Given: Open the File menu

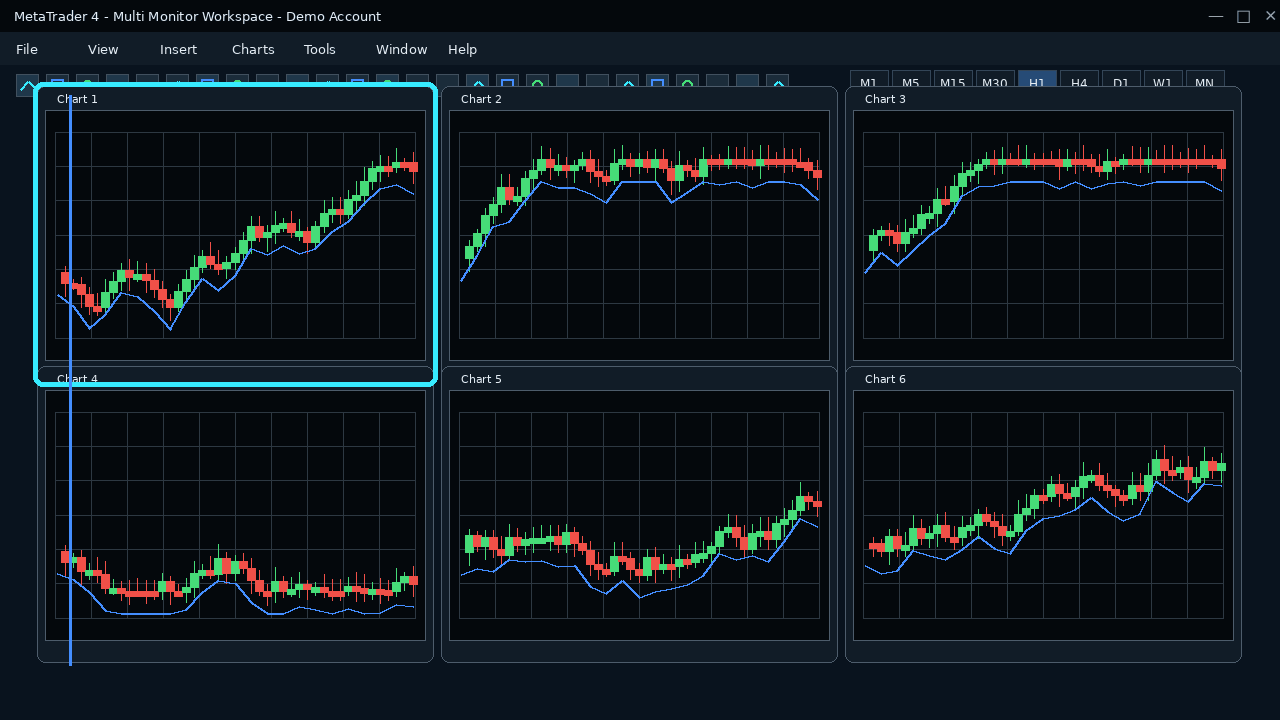Looking at the screenshot, I should (27, 49).
